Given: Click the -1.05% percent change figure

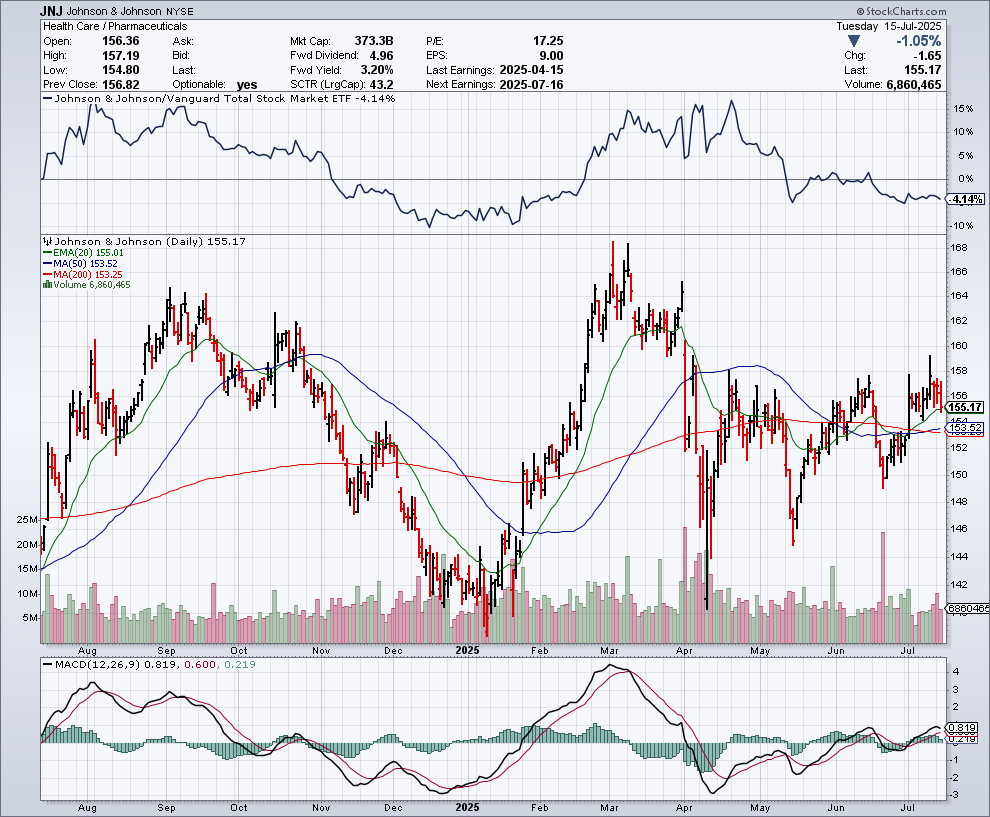Looking at the screenshot, I should (x=919, y=41).
